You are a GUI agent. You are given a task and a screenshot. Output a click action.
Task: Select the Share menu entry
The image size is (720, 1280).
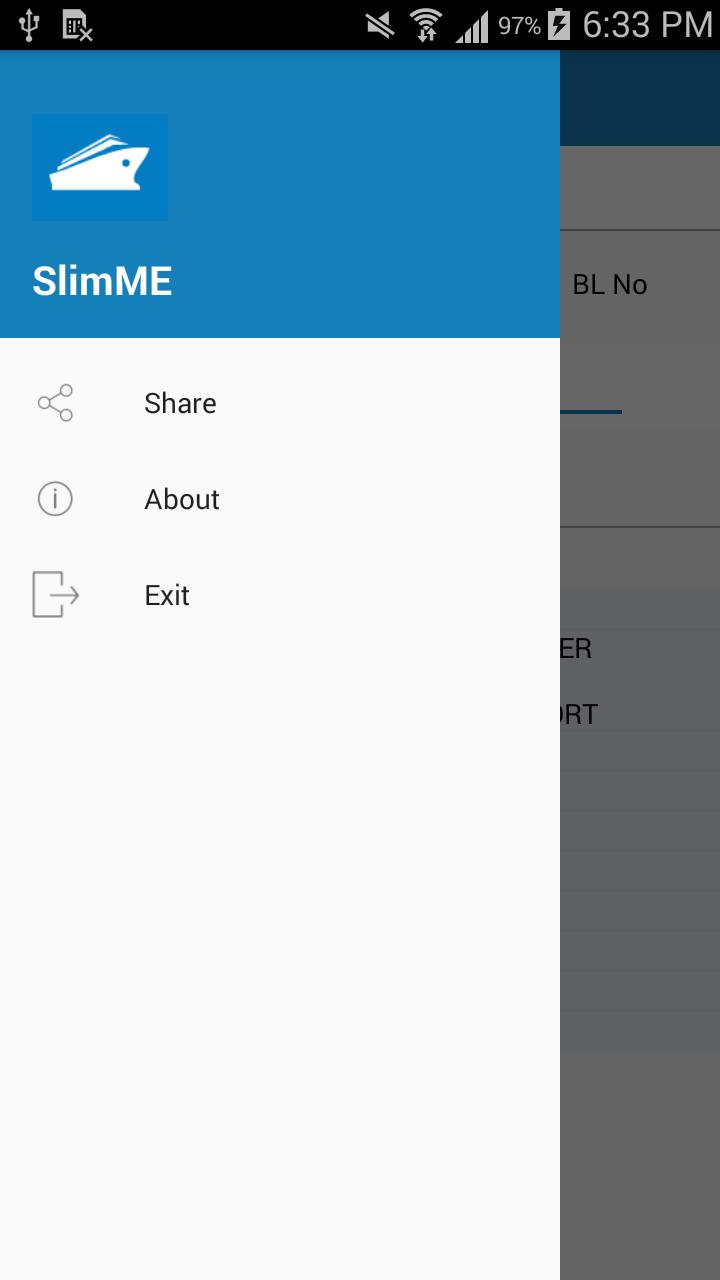click(180, 403)
